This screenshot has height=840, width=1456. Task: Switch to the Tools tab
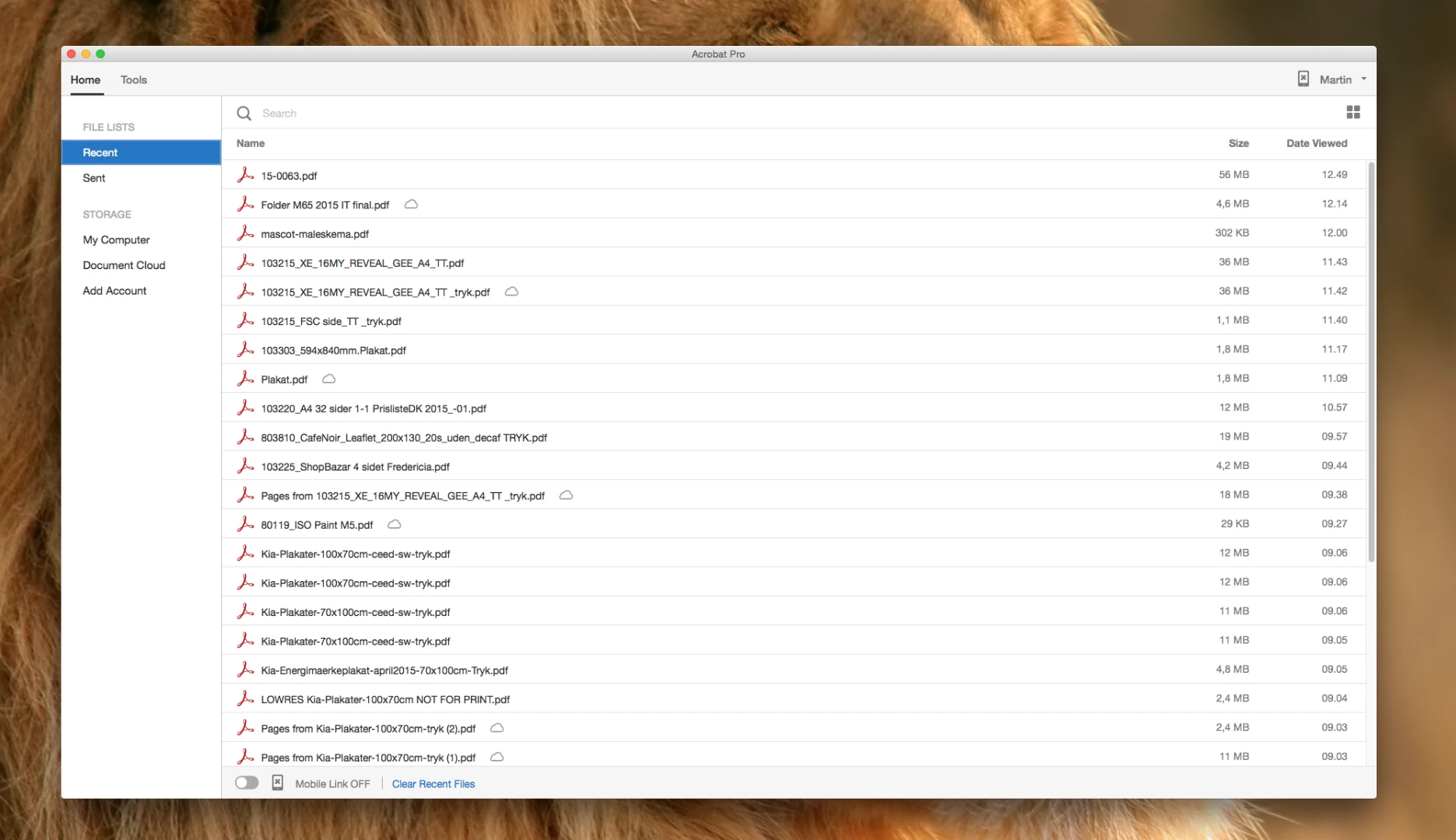[x=134, y=79]
